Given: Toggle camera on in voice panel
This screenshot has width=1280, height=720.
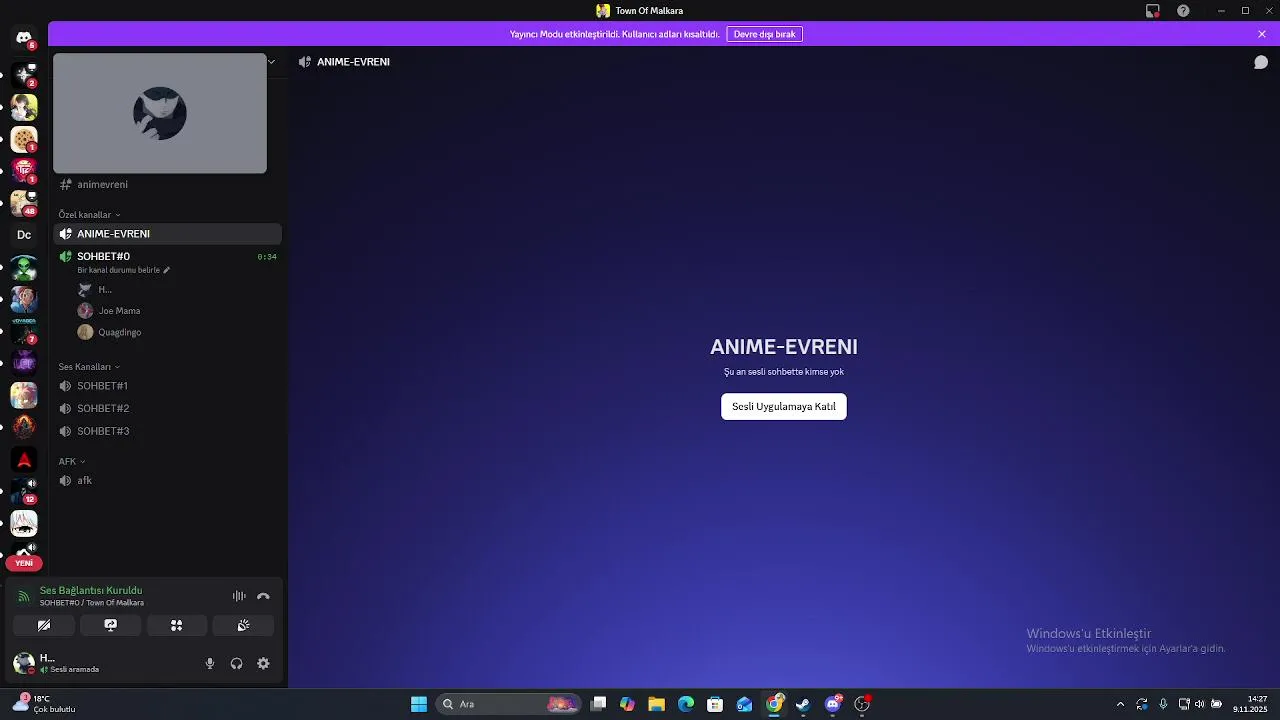Looking at the screenshot, I should 44,625.
